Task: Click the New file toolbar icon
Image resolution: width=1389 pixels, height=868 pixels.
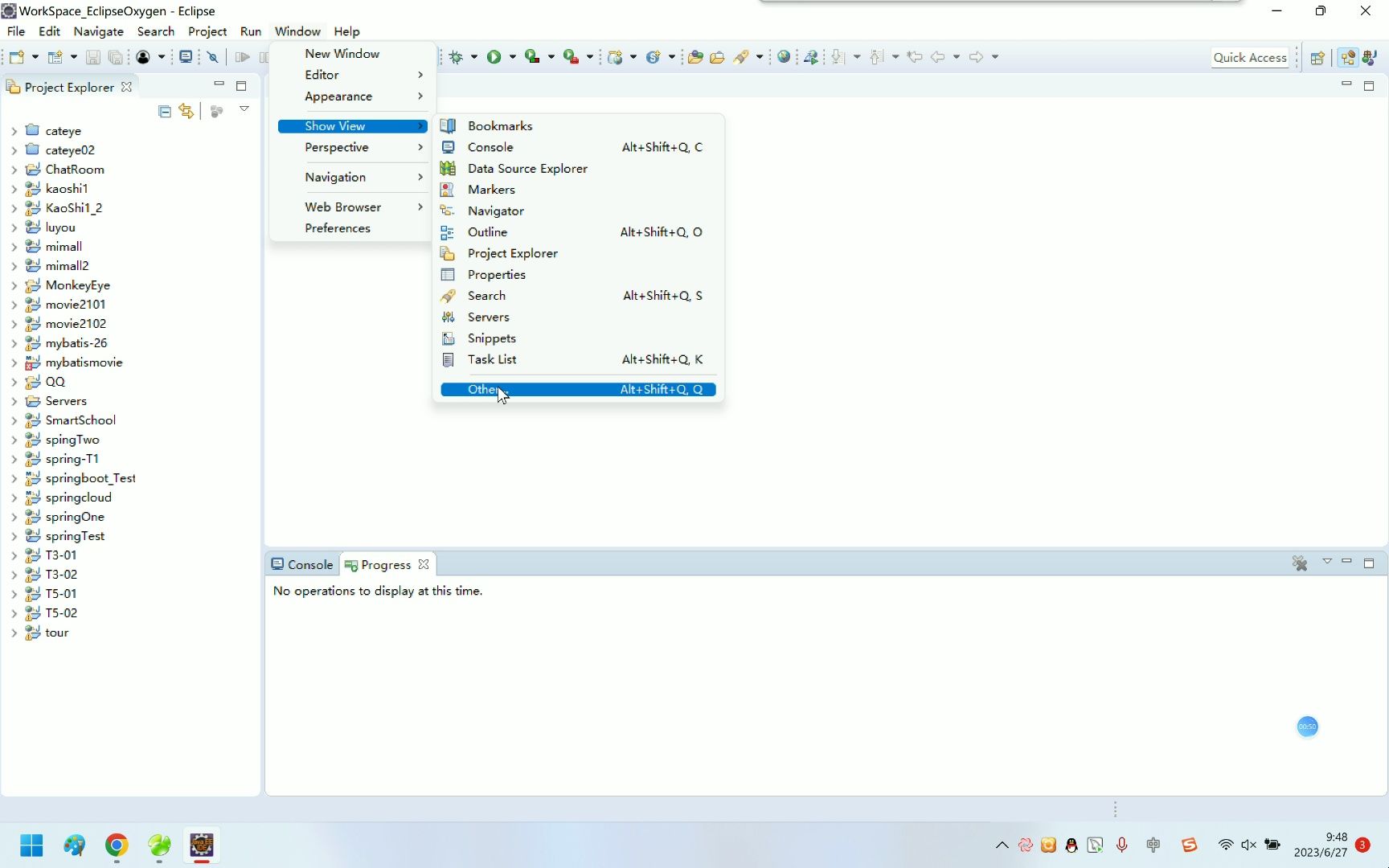Action: 18,57
